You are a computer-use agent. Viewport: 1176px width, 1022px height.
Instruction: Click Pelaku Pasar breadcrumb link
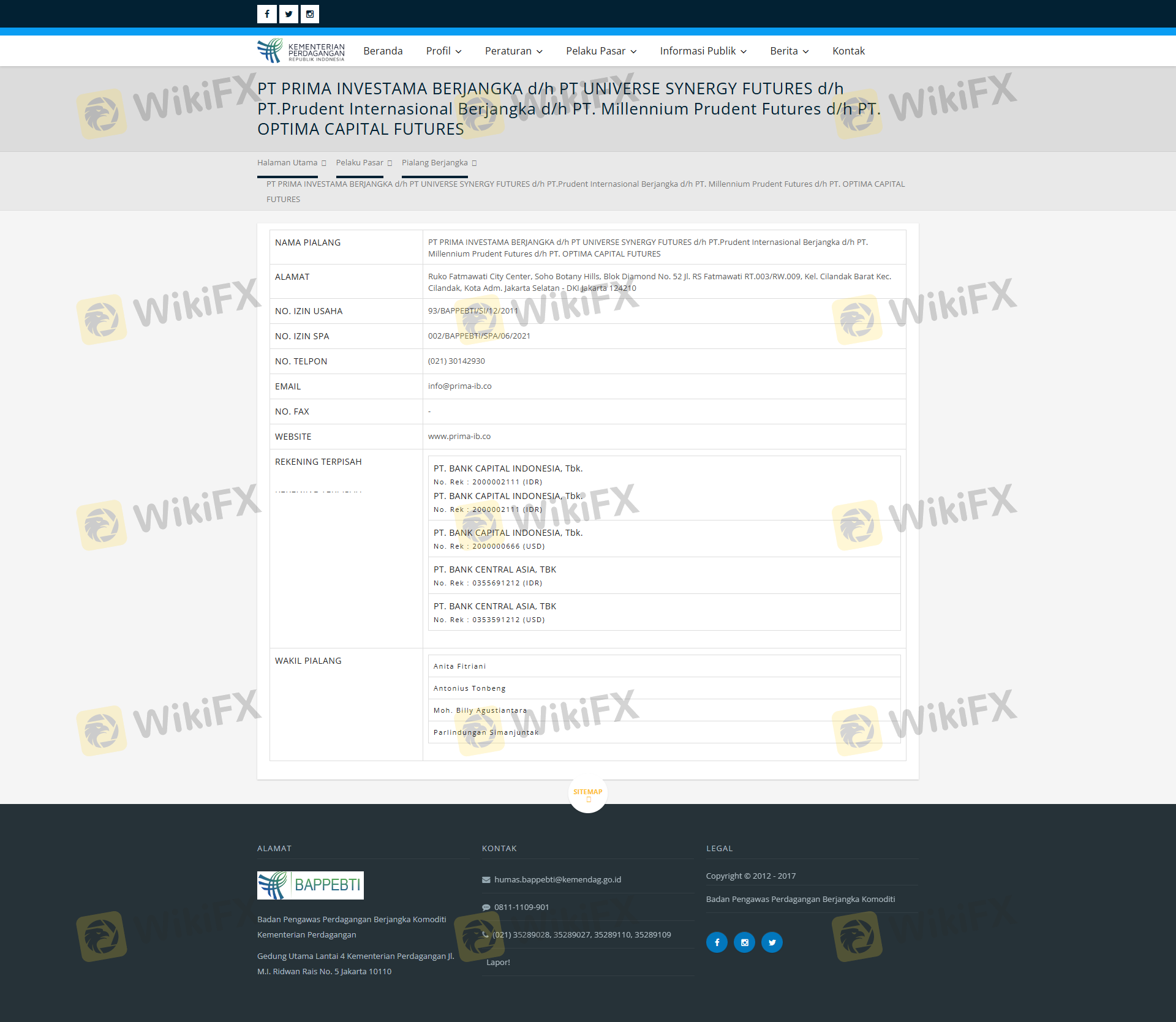(360, 162)
